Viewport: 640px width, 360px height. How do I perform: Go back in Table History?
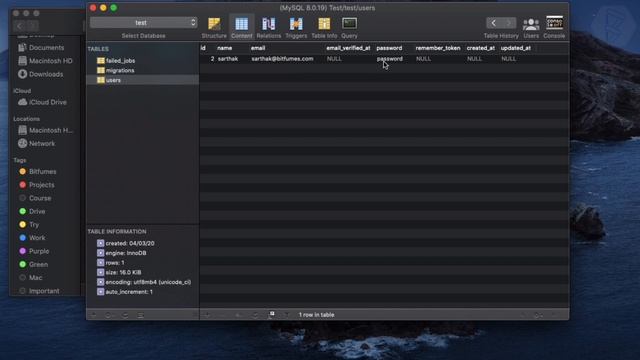493,23
